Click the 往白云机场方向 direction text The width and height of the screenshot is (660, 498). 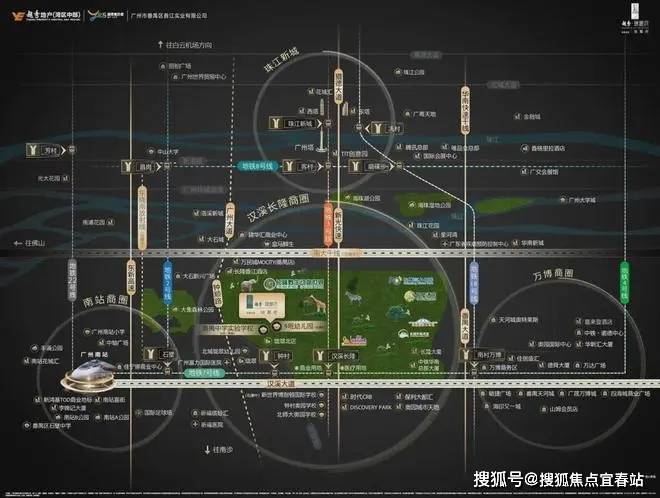coord(189,45)
